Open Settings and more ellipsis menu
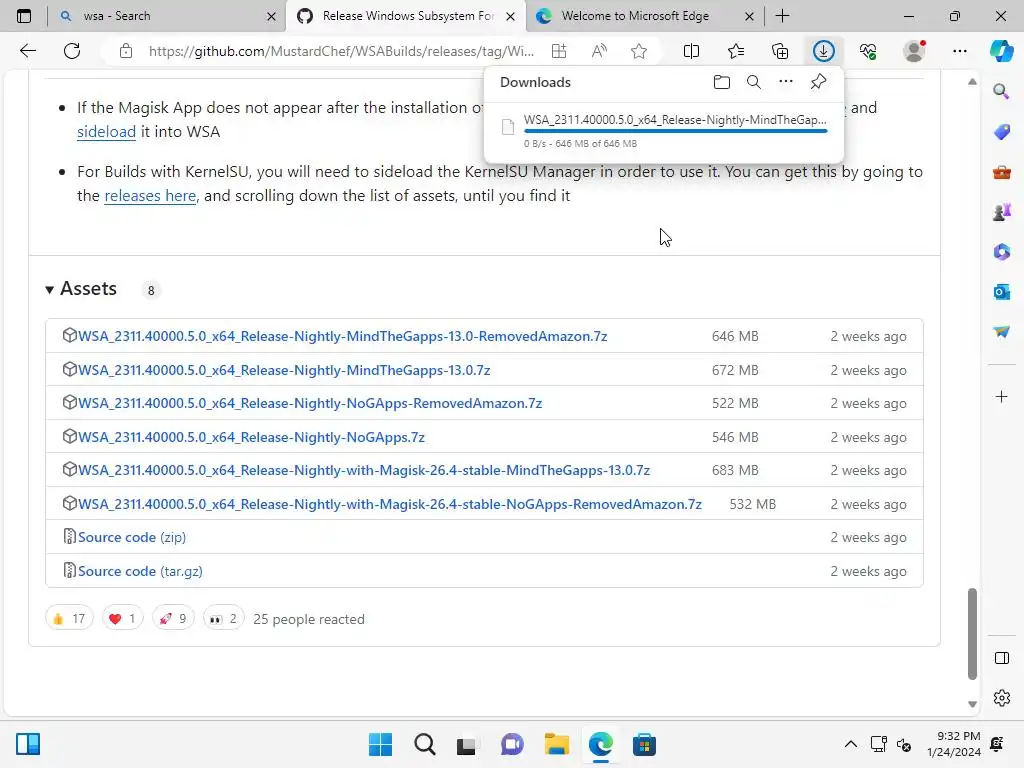The height and width of the screenshot is (768, 1024). coord(959,51)
